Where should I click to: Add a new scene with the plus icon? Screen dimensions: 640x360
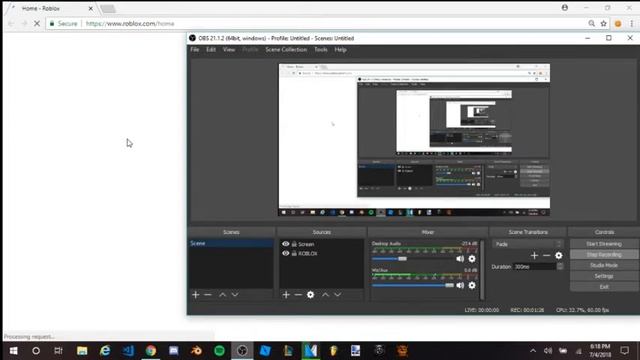196,294
